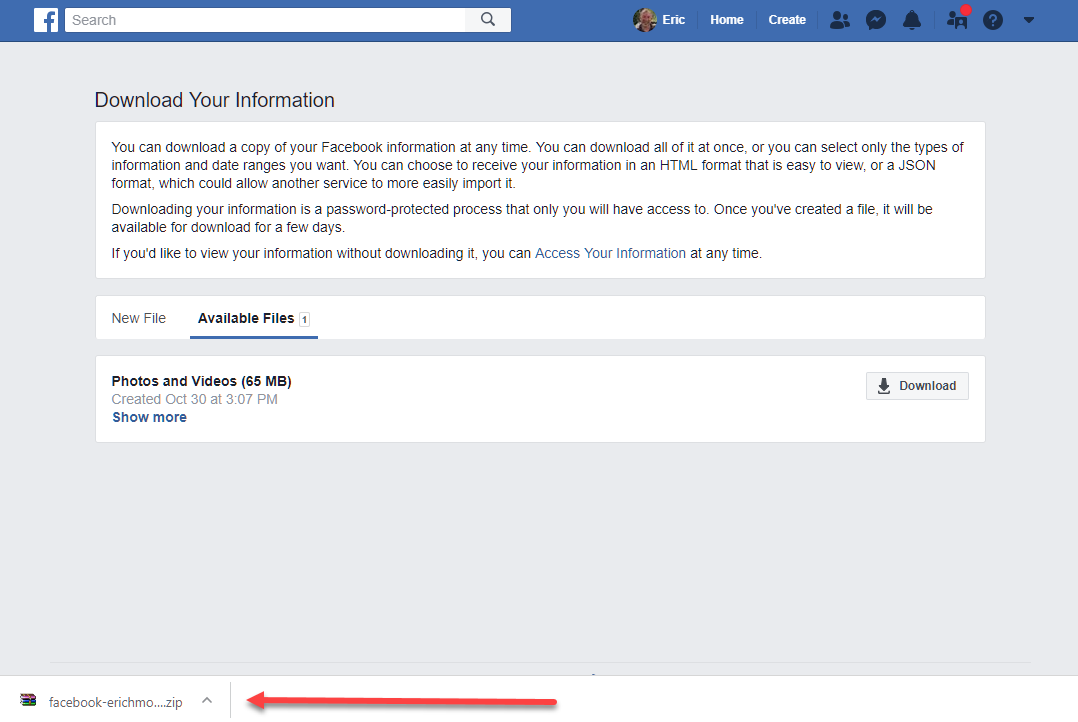The height and width of the screenshot is (722, 1078).
Task: Open the Notifications bell icon
Action: point(912,20)
